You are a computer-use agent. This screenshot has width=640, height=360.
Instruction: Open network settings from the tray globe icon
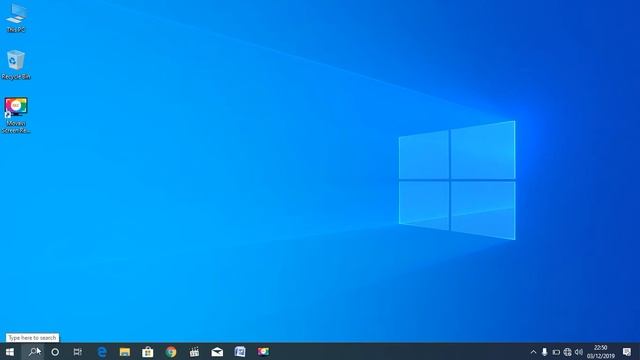pyautogui.click(x=567, y=352)
